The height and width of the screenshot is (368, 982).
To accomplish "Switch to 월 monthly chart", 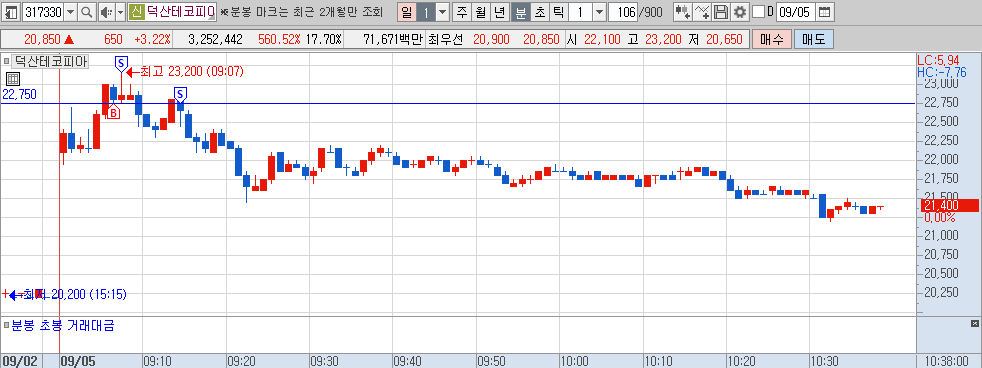I will [x=480, y=12].
